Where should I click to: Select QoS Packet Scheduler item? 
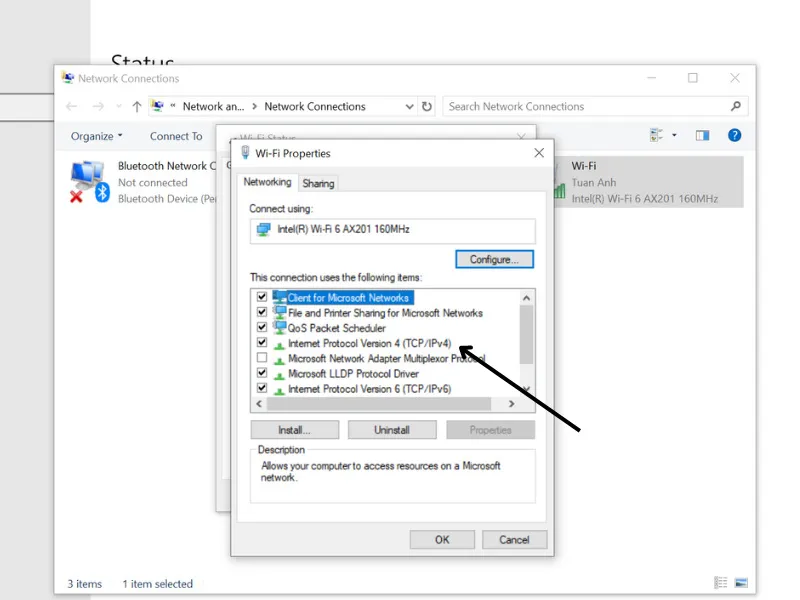(x=337, y=328)
